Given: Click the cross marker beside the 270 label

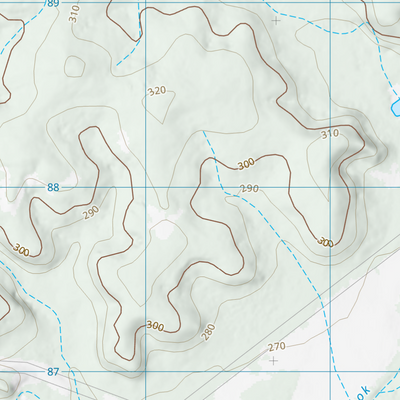Looking at the screenshot, I should click(x=274, y=361).
